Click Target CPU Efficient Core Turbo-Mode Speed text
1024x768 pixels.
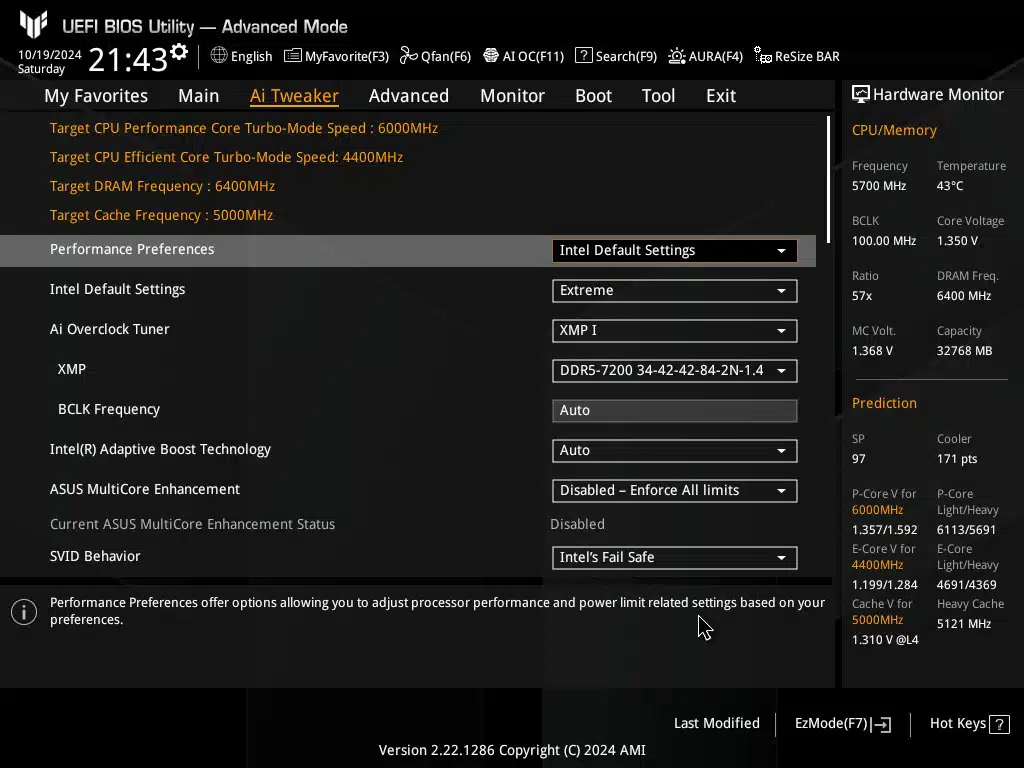click(x=227, y=157)
